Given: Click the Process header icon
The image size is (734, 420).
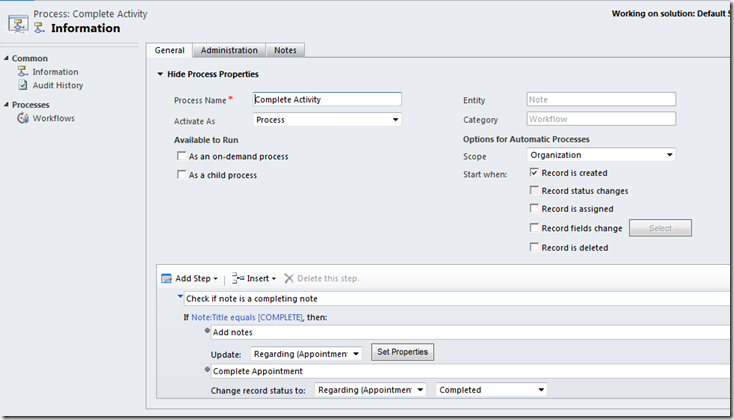Looking at the screenshot, I should (16, 22).
